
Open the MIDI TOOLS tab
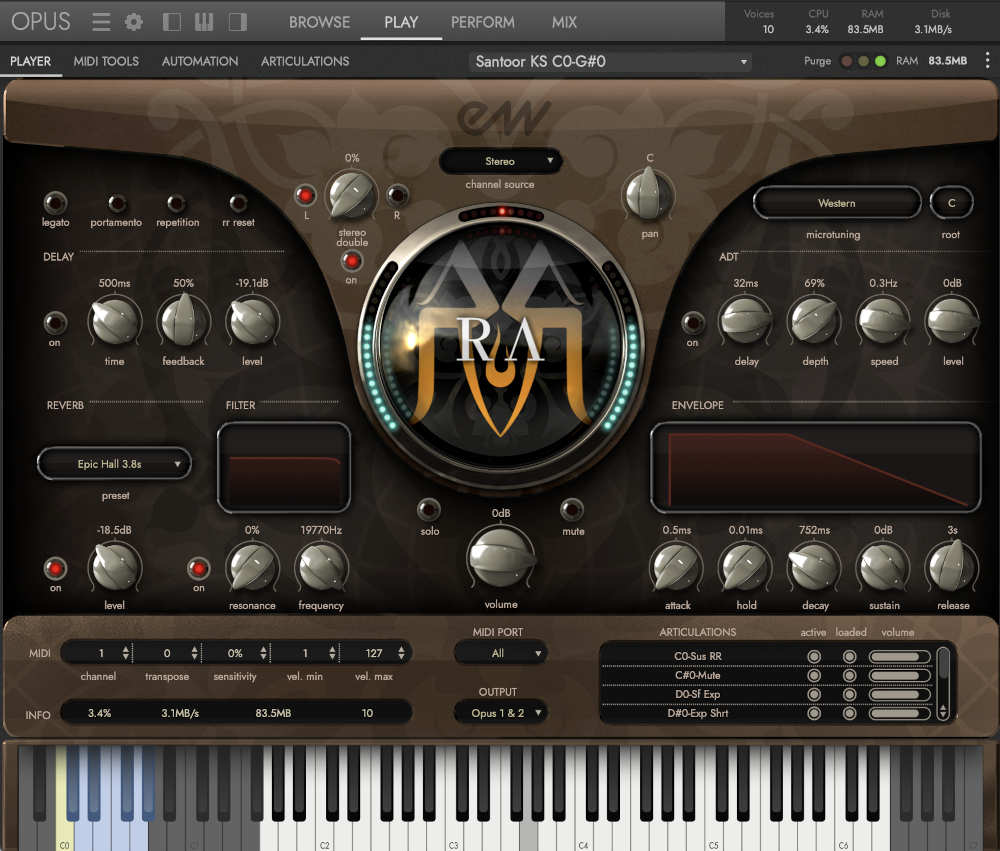105,61
